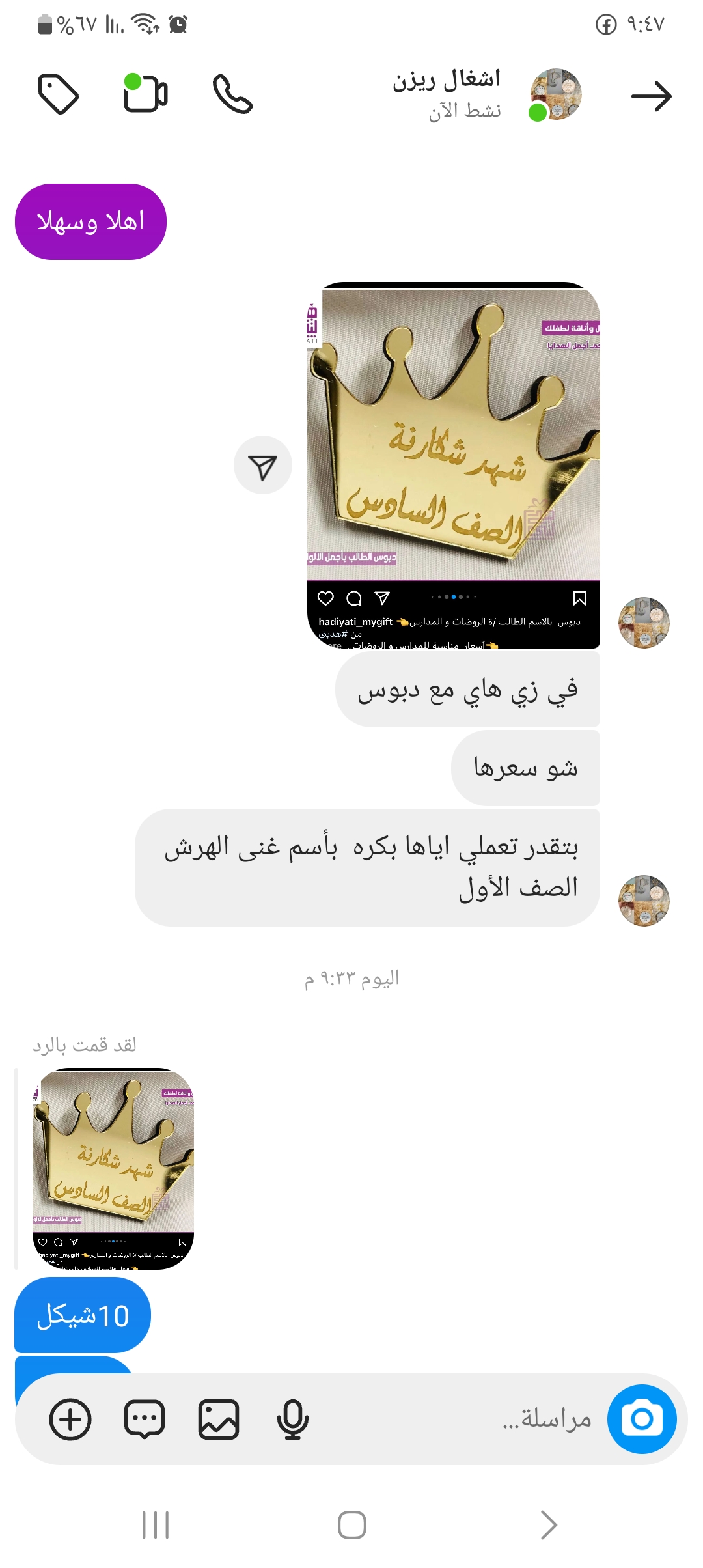This screenshot has width=703, height=1568.
Task: Open the shared hadiyati_mygift crown post
Action: tap(454, 465)
